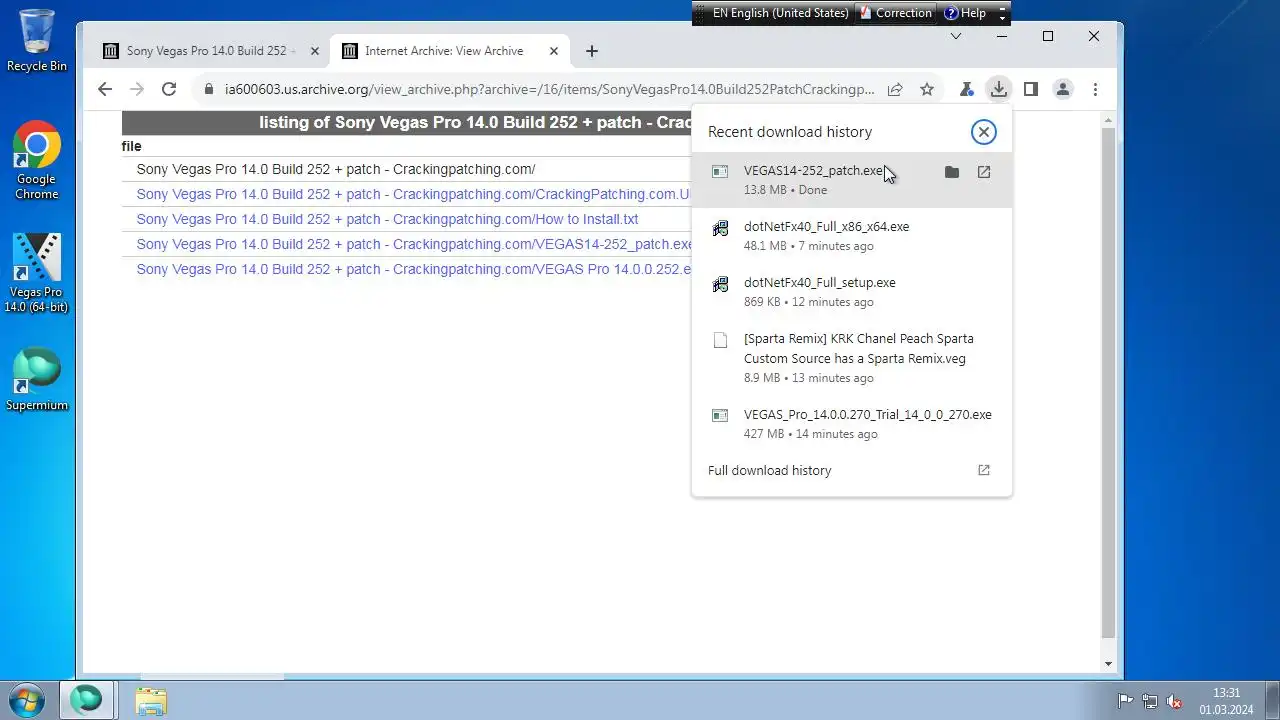The height and width of the screenshot is (720, 1280).
Task: Open the VEGAS Pro 14.0.0.252 exe link
Action: pyautogui.click(x=414, y=269)
